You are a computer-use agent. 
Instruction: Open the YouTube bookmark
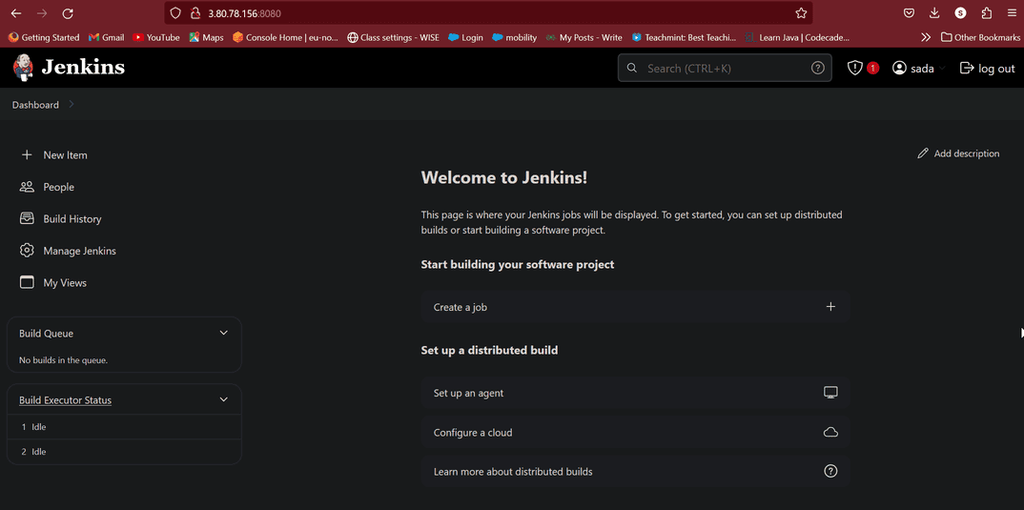click(156, 37)
